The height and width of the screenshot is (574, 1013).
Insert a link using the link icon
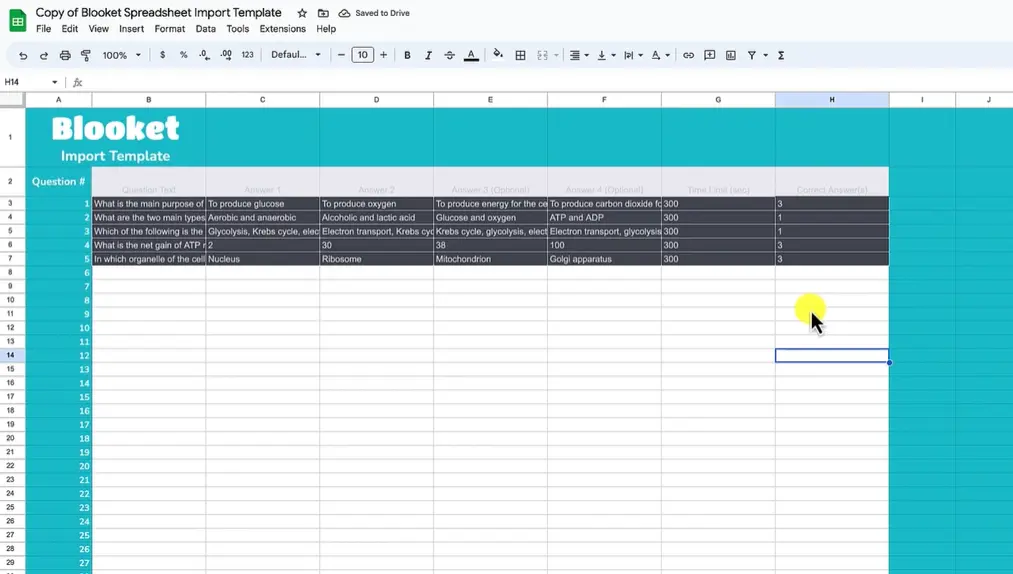tap(688, 56)
